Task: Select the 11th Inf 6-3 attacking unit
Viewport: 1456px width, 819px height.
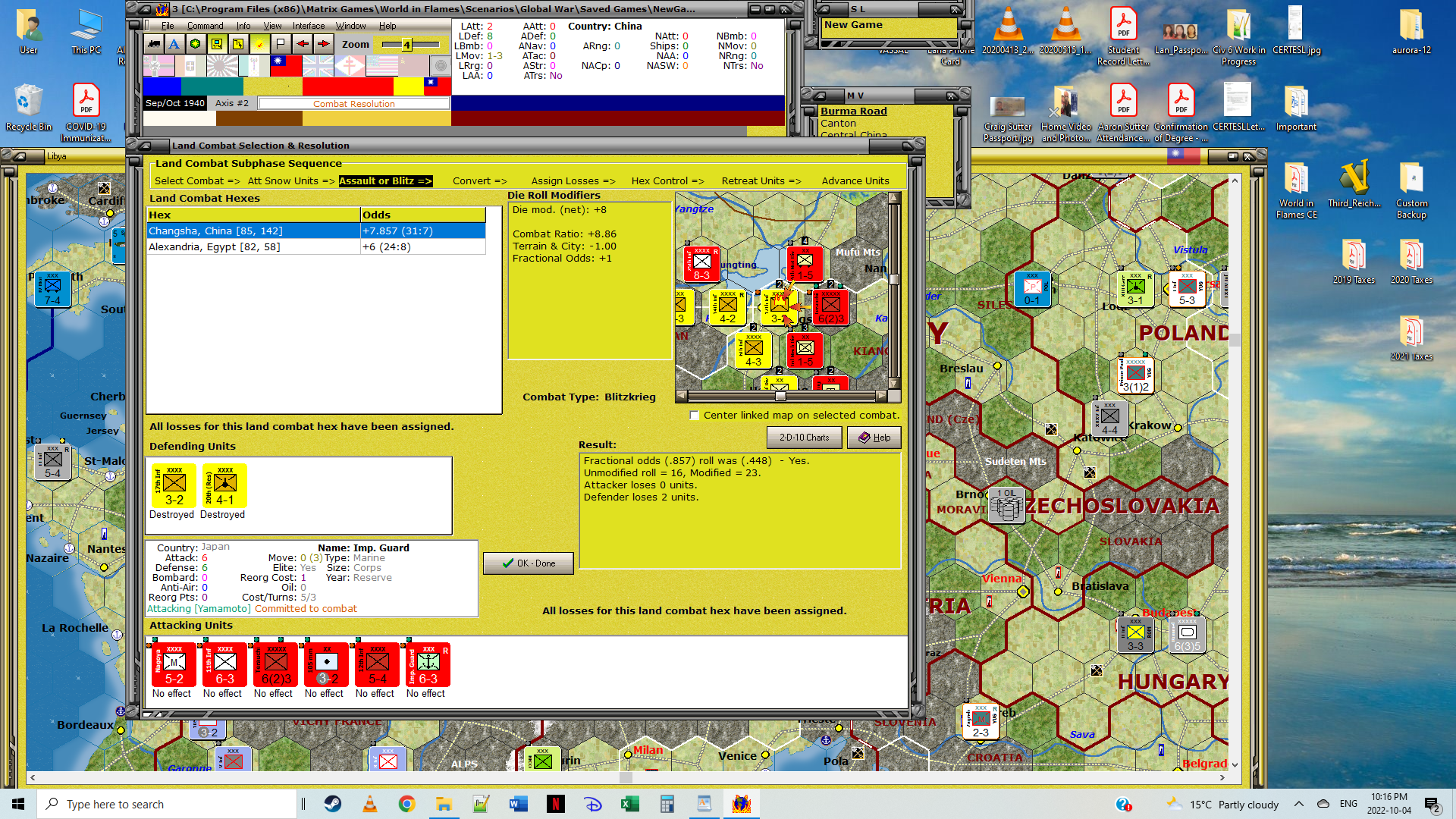Action: [x=224, y=665]
